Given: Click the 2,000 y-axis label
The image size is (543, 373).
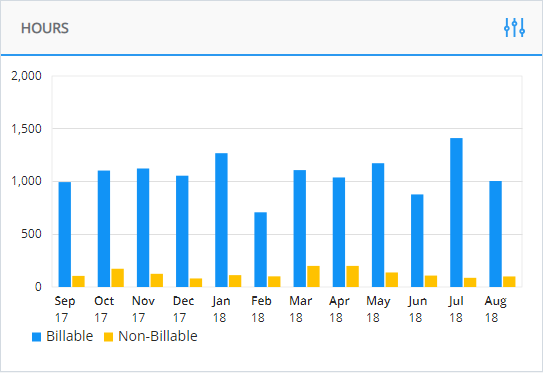Looking at the screenshot, I should coord(26,76).
